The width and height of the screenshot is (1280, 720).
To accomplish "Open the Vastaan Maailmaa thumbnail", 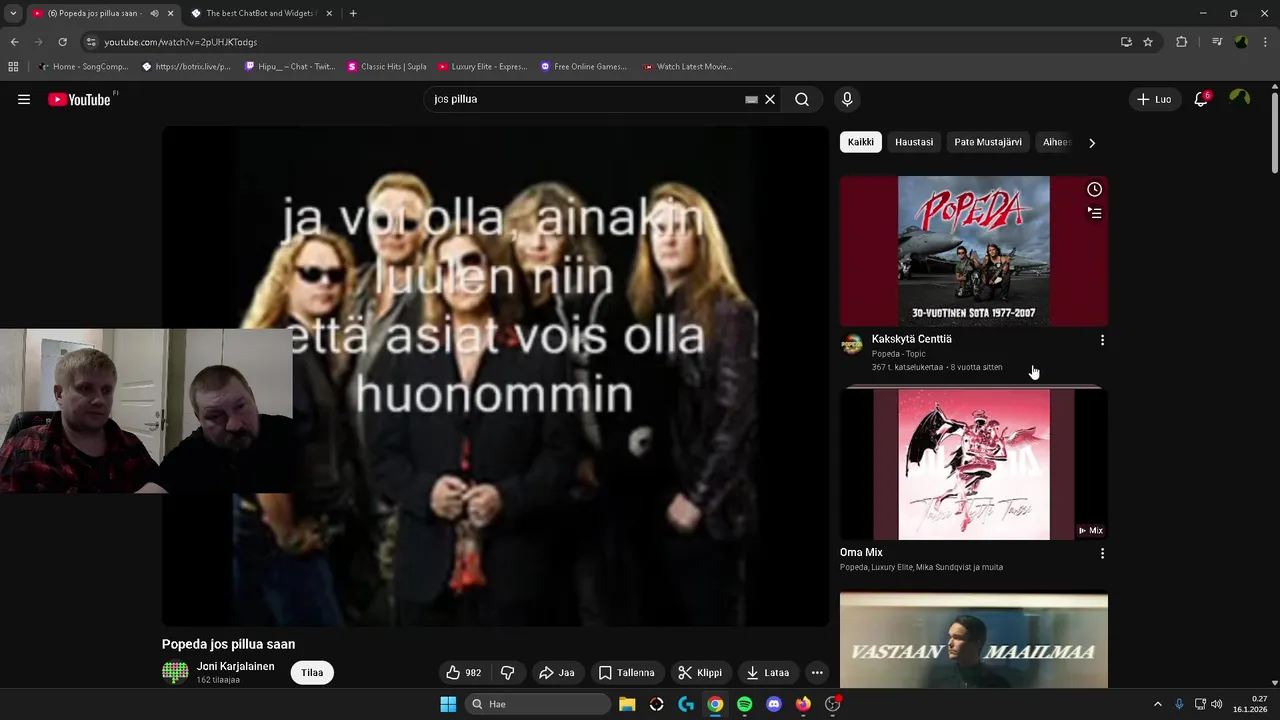I will [x=973, y=640].
